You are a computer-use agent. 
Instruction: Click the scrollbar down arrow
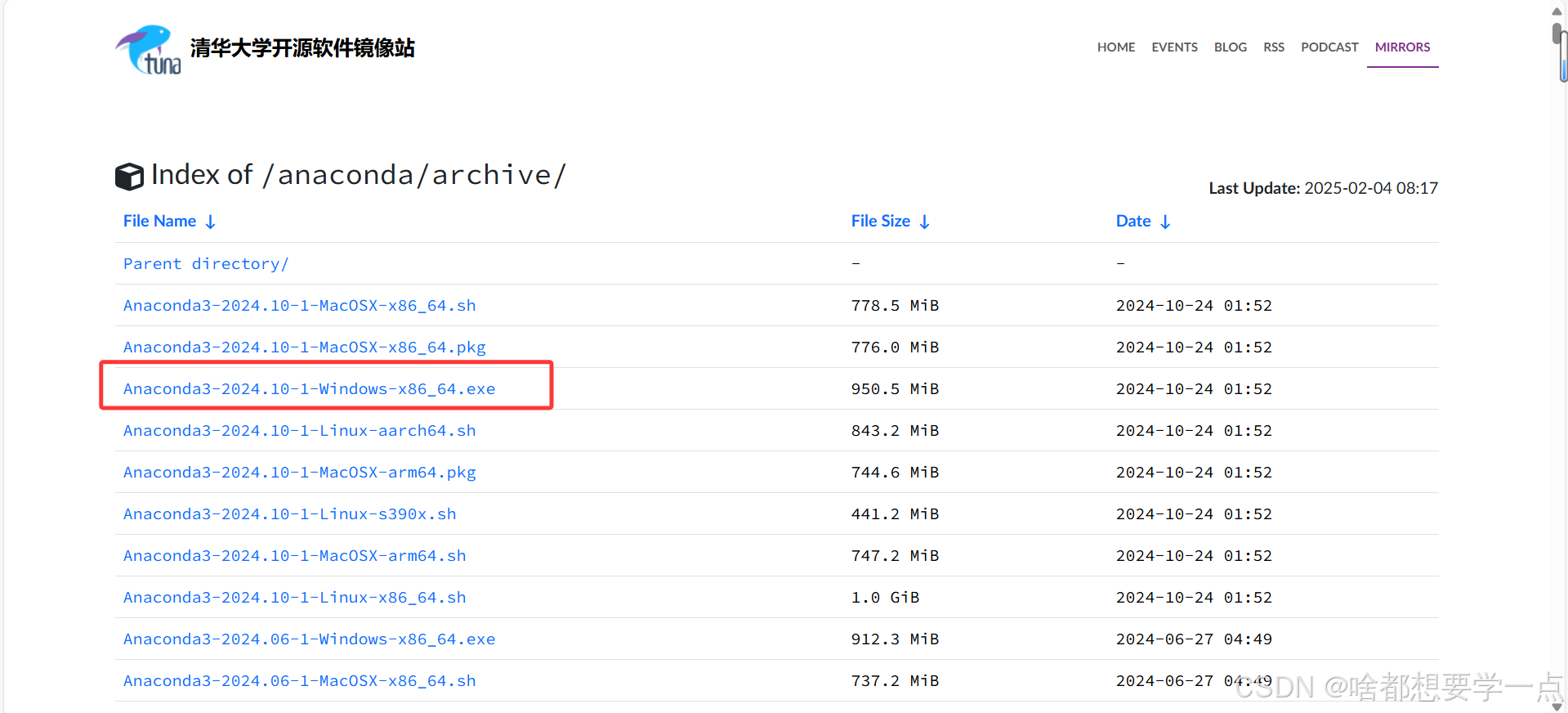coord(1557,707)
